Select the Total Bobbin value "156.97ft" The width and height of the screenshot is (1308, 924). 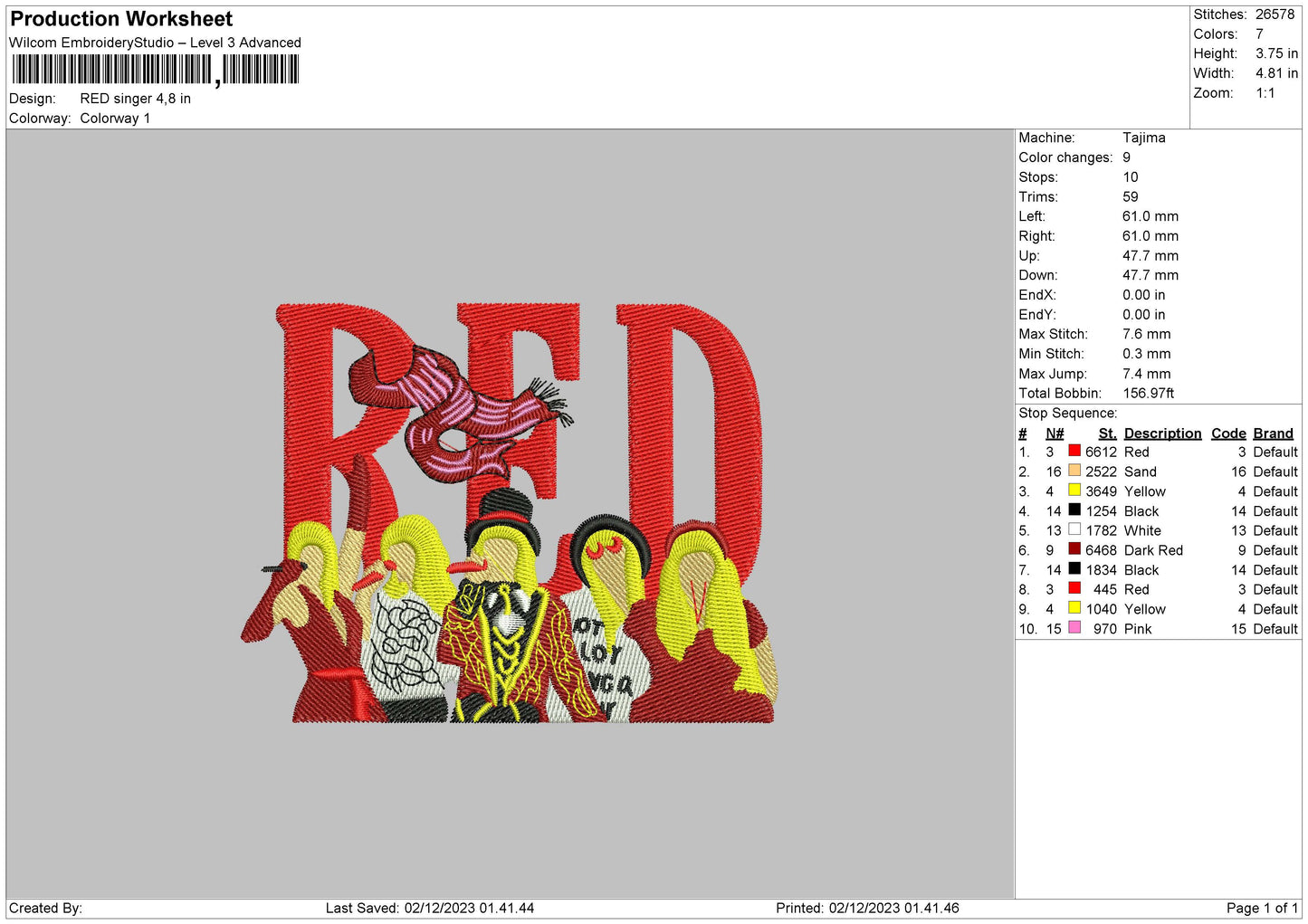coord(1149,394)
